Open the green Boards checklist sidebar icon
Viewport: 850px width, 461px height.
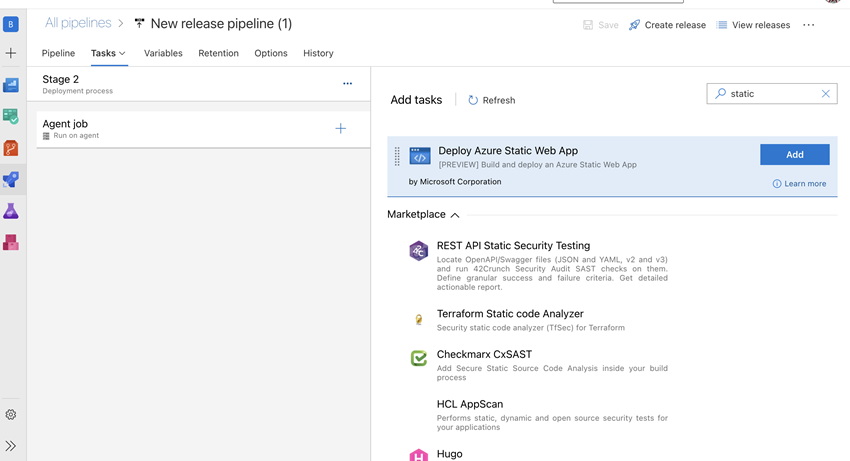click(11, 116)
